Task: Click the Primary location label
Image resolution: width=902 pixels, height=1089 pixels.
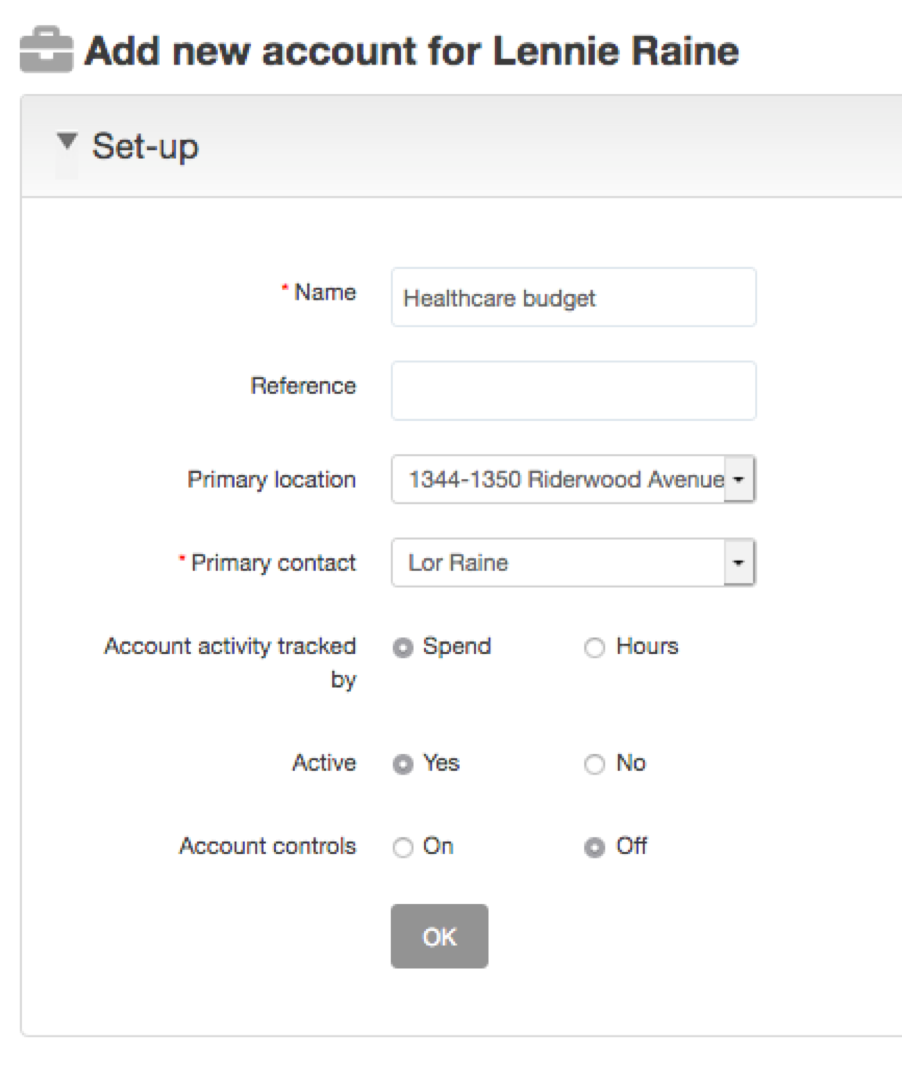Action: pos(271,480)
